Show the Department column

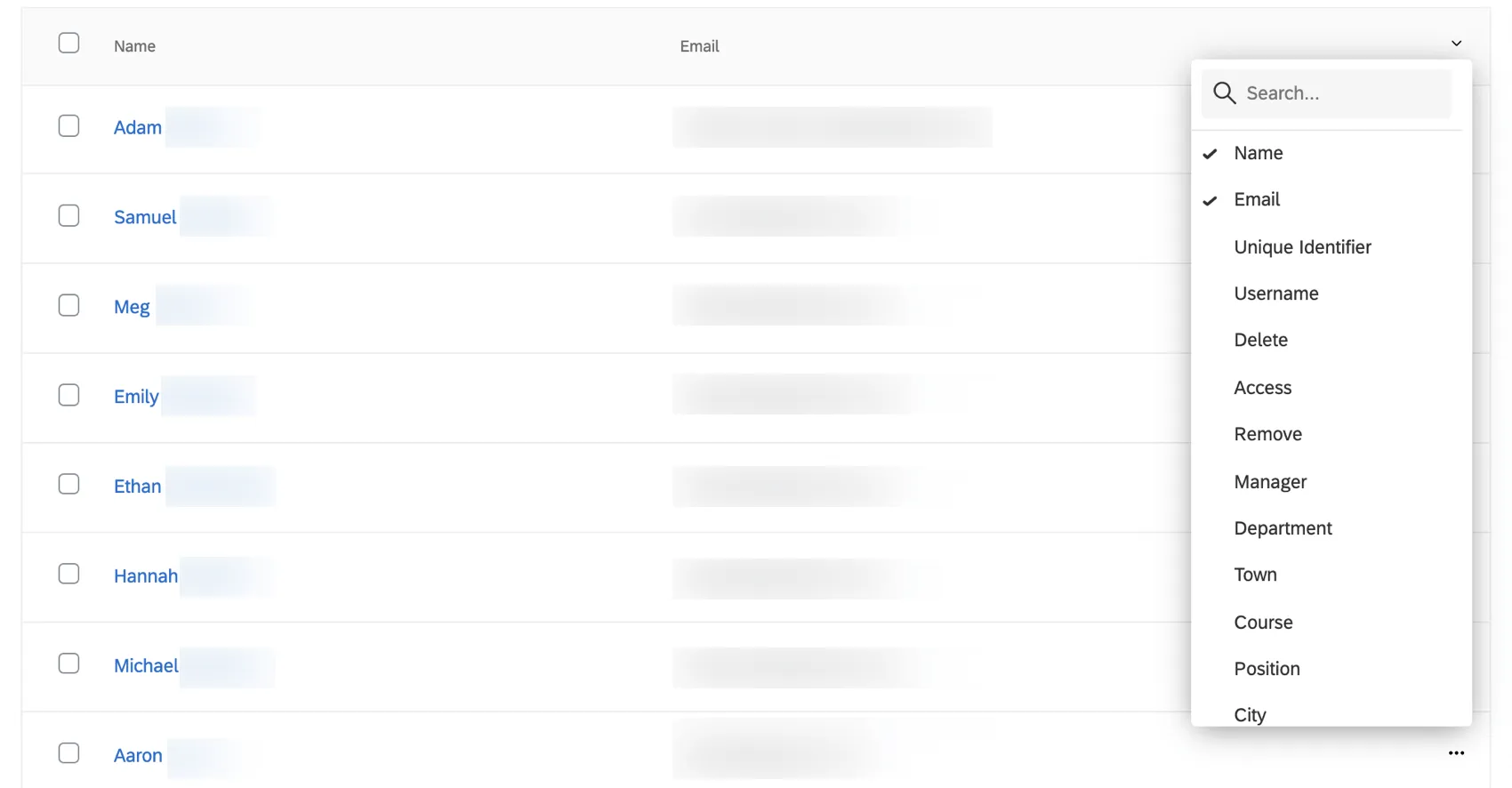(x=1283, y=527)
